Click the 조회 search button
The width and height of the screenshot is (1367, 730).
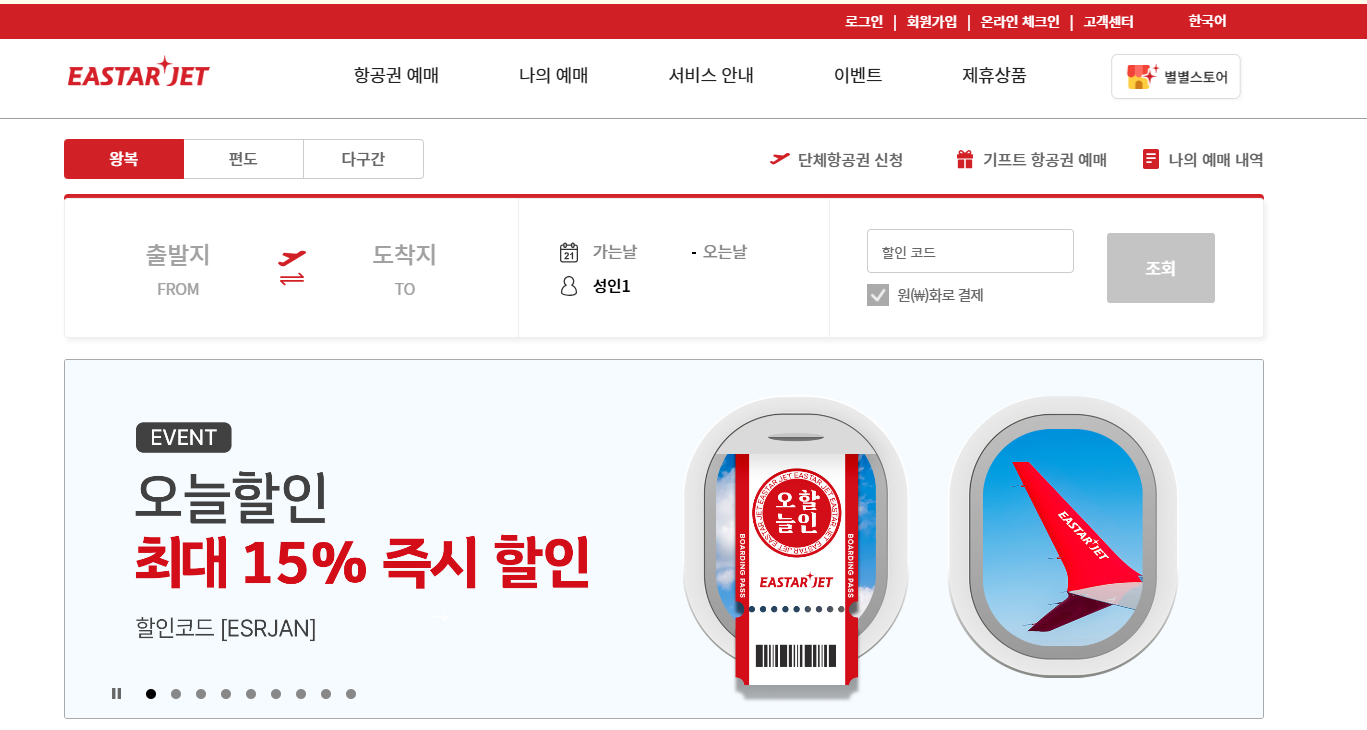click(1161, 268)
